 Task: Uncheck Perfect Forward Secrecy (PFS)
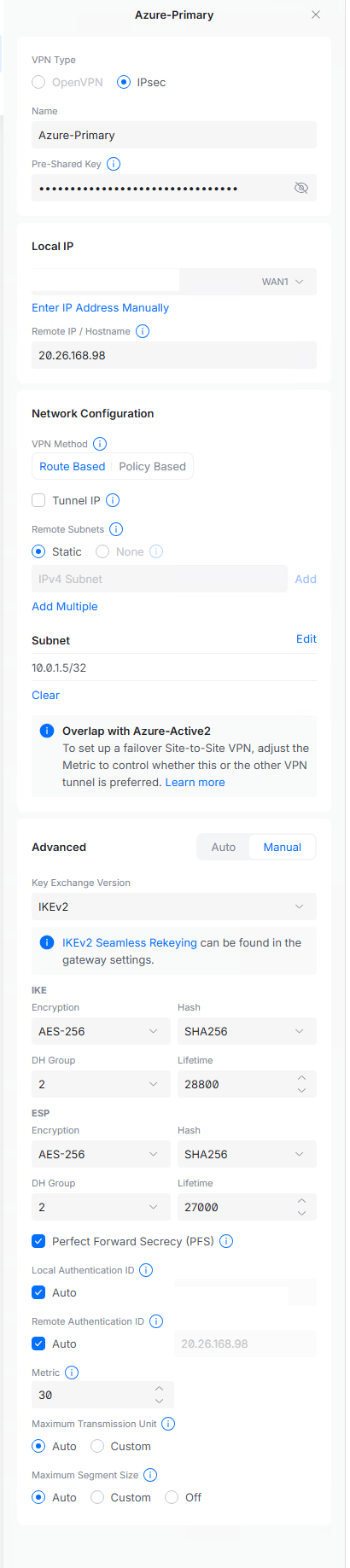click(x=38, y=1241)
